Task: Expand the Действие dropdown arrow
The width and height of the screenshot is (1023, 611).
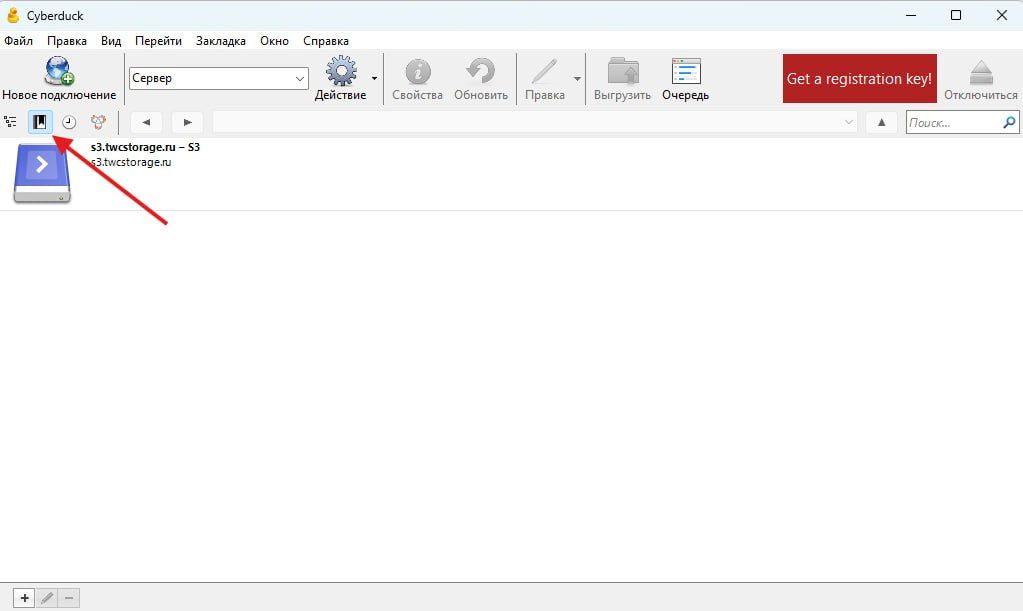Action: point(374,79)
